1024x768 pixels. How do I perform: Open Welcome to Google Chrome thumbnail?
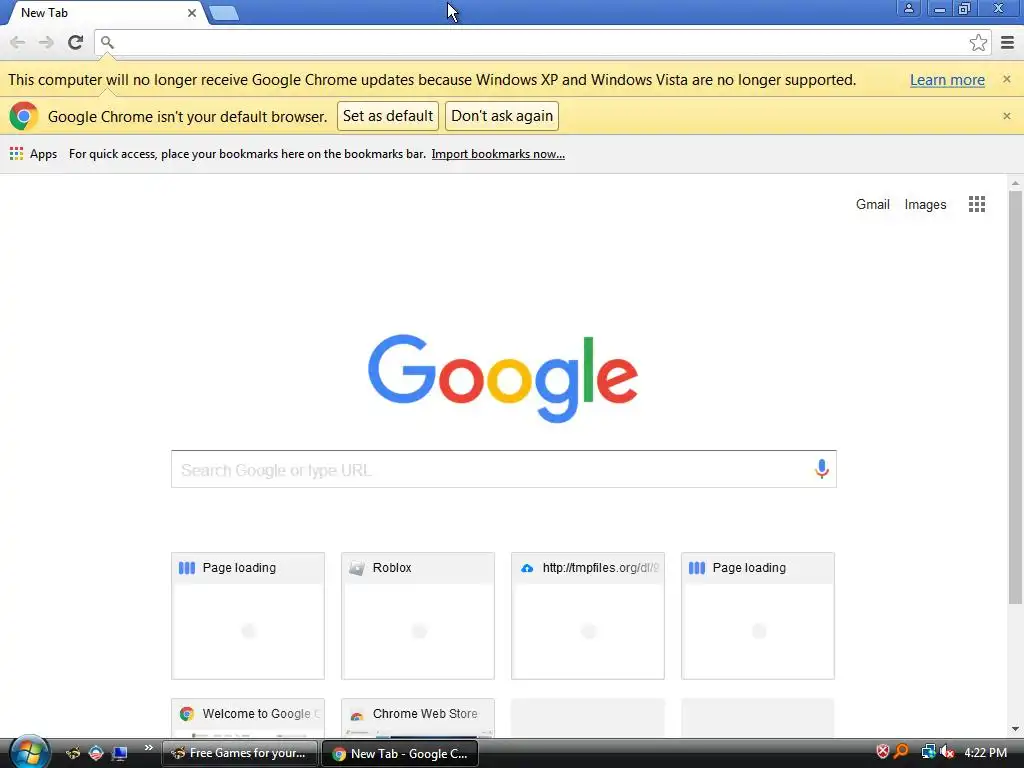click(248, 718)
